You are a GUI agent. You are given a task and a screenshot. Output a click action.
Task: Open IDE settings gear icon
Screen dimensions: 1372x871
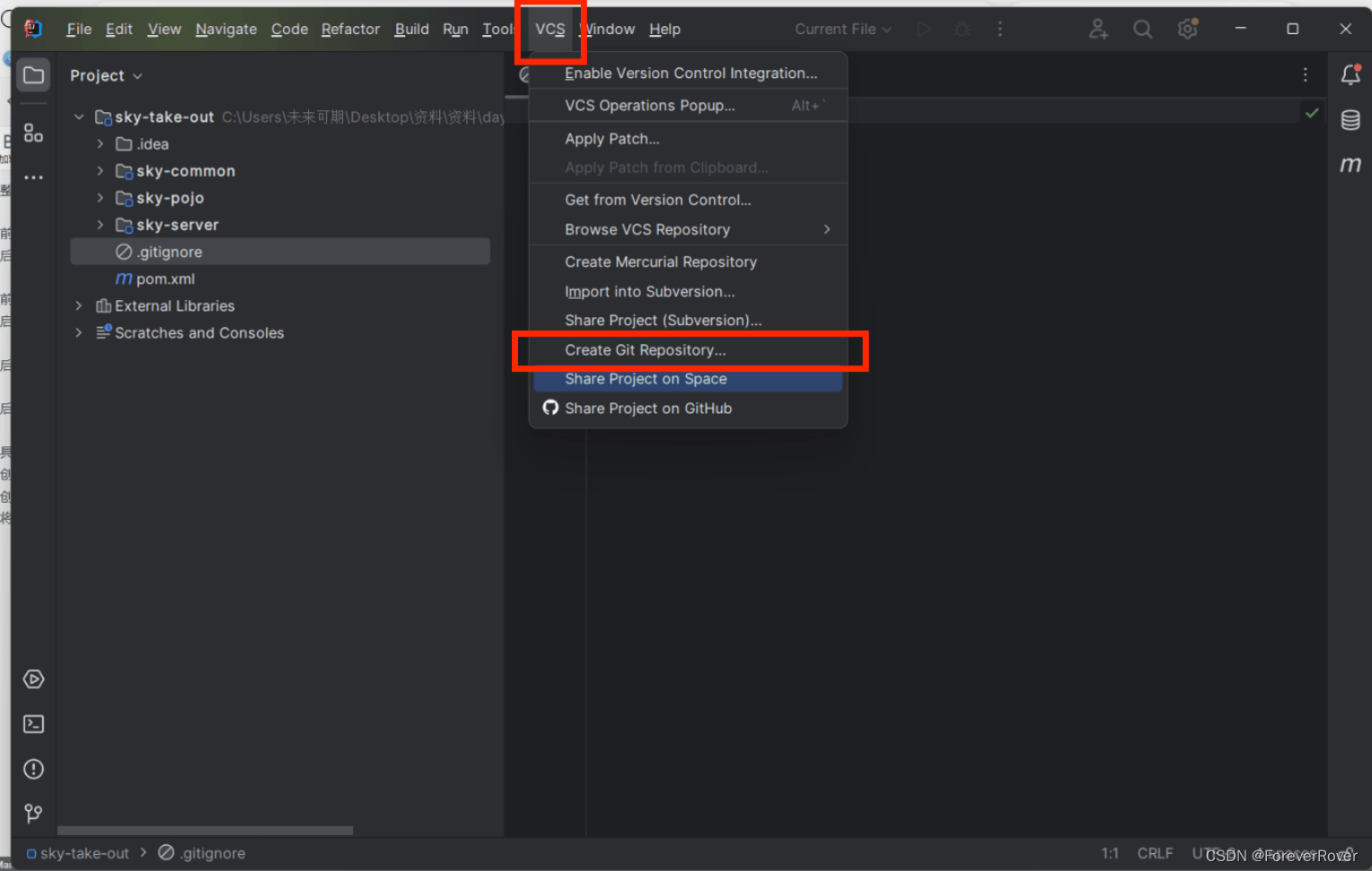(1188, 29)
